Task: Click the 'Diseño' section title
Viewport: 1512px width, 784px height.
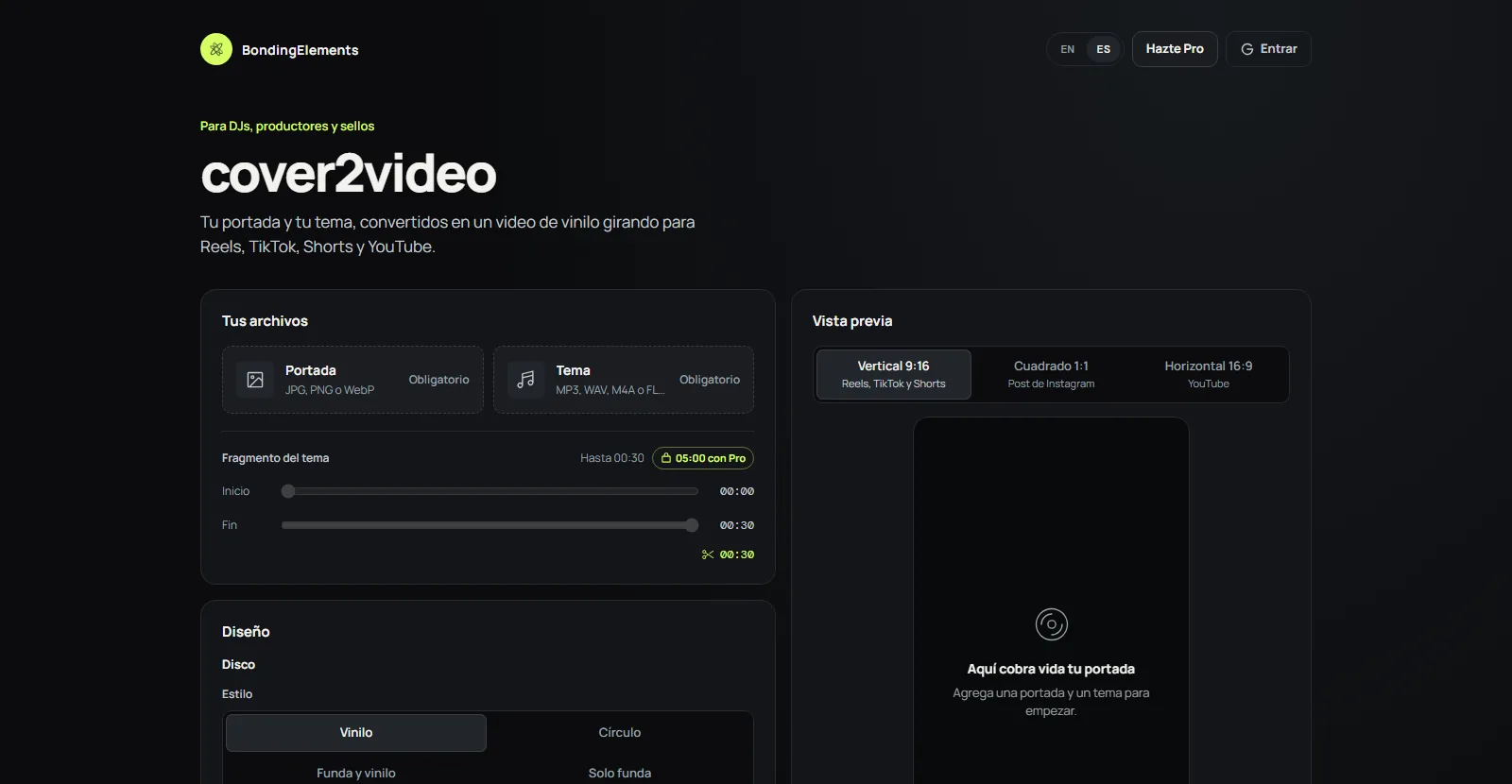Action: (246, 632)
